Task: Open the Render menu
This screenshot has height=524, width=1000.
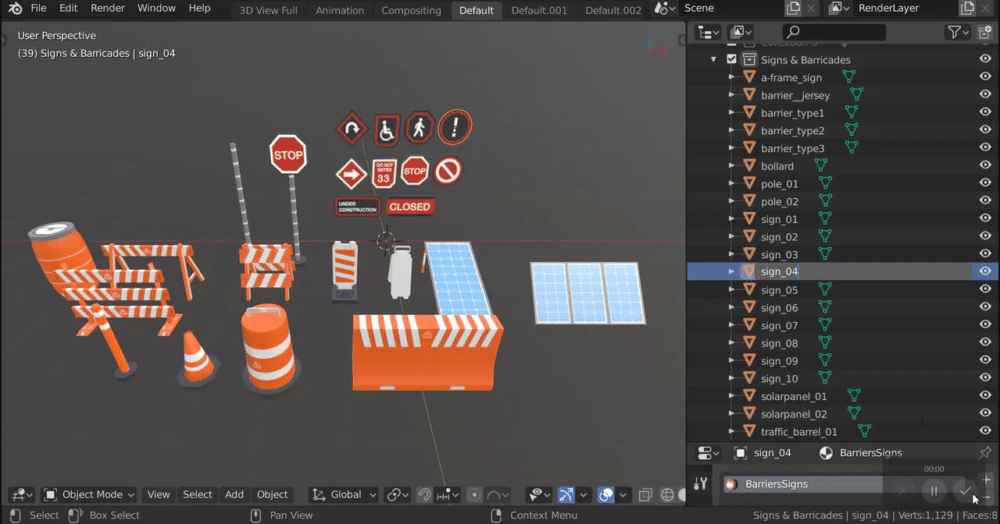Action: [x=108, y=8]
